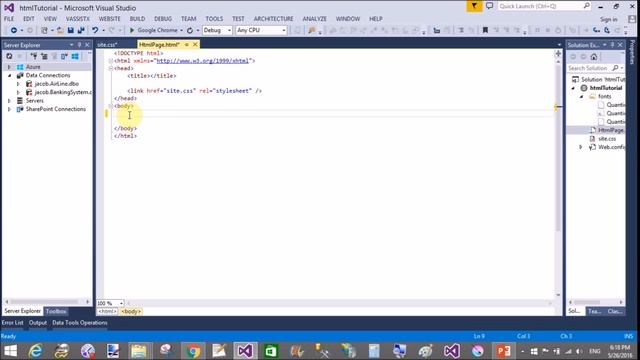Click the Home icon in Solution Explorer
The width and height of the screenshot is (640, 360).
pyautogui.click(x=594, y=57)
